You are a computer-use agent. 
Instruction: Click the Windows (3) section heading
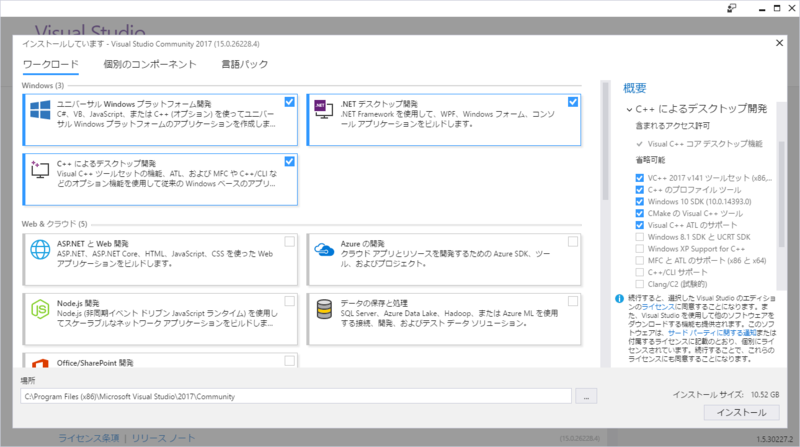click(x=43, y=85)
